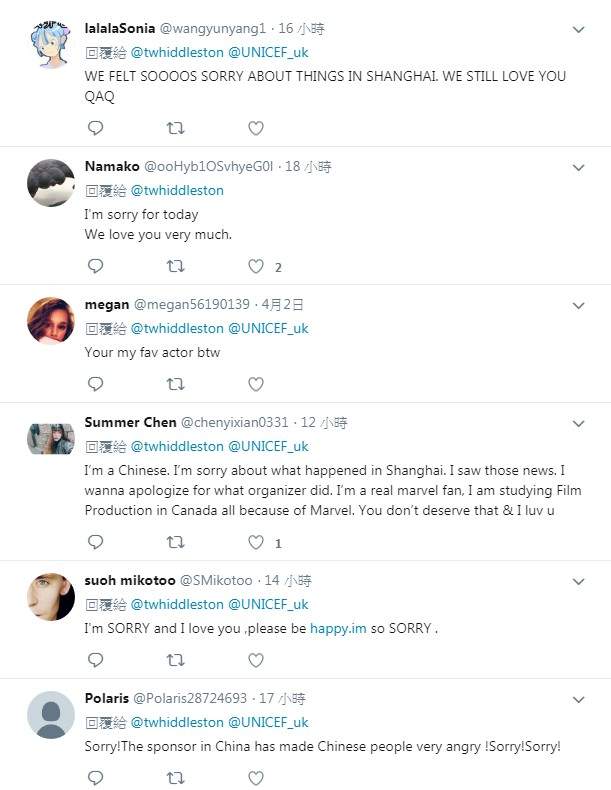Open @UNICEF_uk mention in Summer Chen's tweet
The image size is (611, 790).
coord(268,446)
